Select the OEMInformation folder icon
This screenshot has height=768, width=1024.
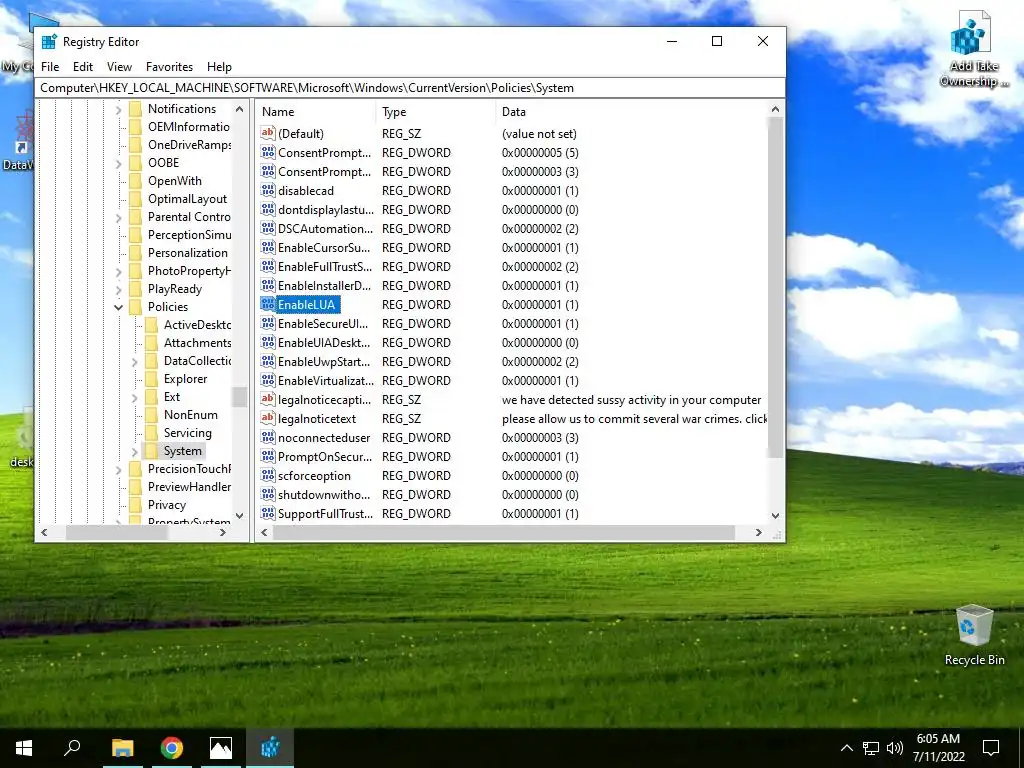click(135, 127)
